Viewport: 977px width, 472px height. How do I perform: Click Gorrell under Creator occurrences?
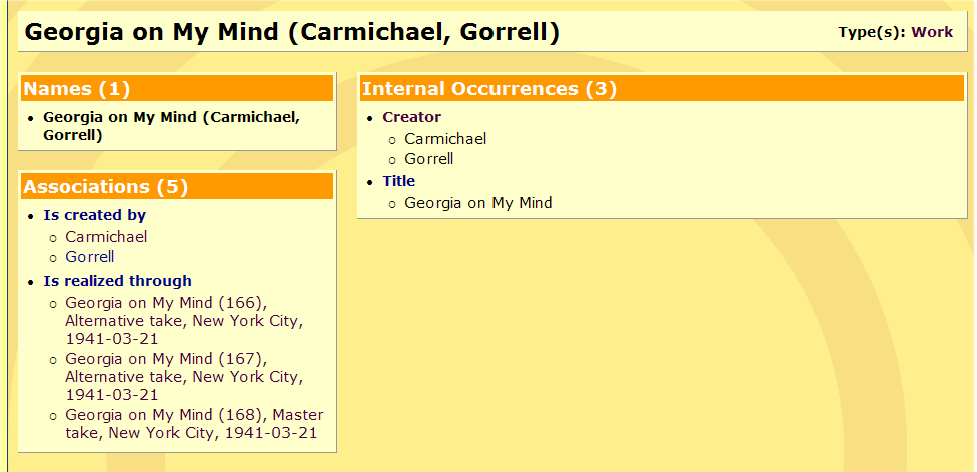click(x=429, y=159)
